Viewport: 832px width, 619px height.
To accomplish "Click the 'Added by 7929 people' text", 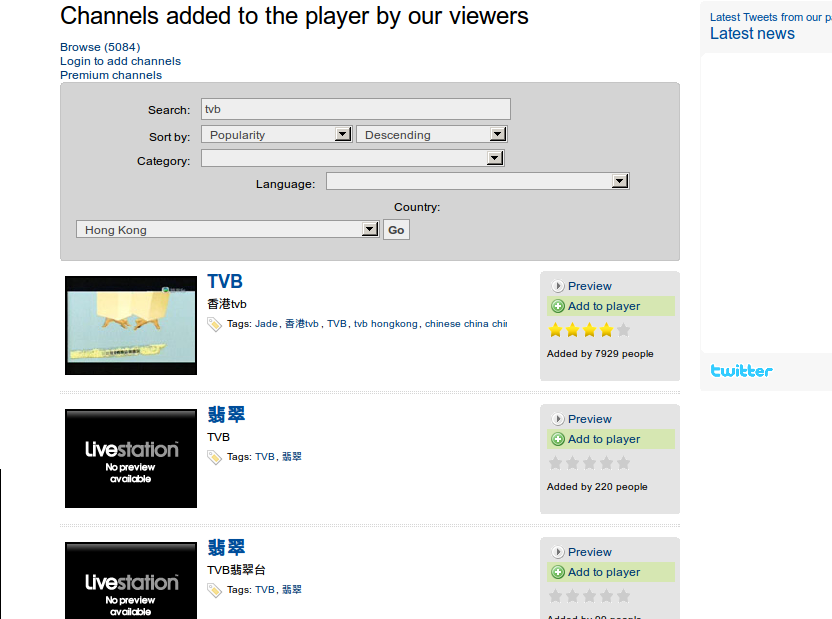I will 600,354.
